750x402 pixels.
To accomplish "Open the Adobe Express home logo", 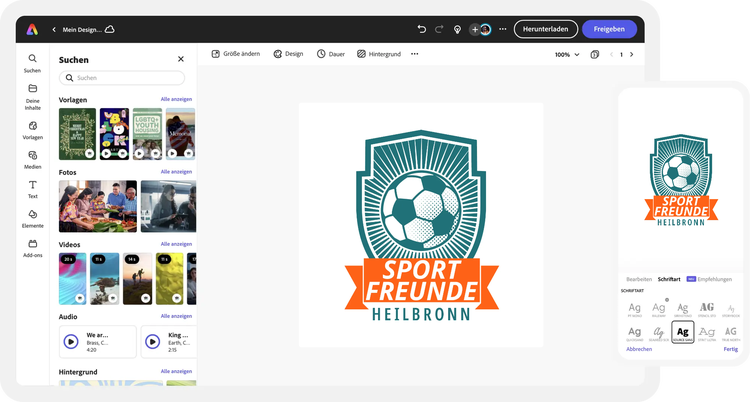I will 32,29.
